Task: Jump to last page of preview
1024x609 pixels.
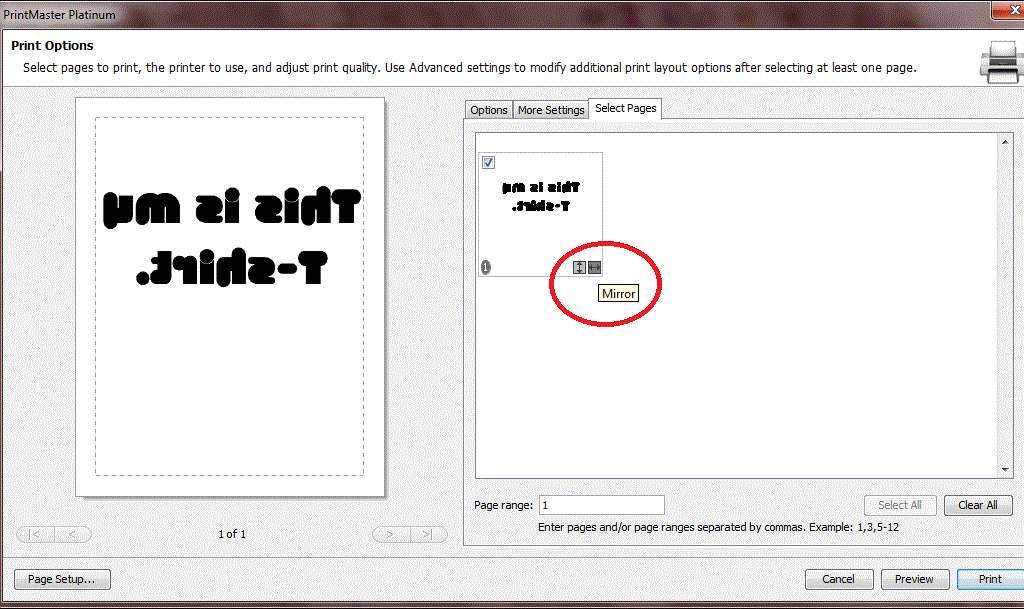Action: click(x=428, y=534)
